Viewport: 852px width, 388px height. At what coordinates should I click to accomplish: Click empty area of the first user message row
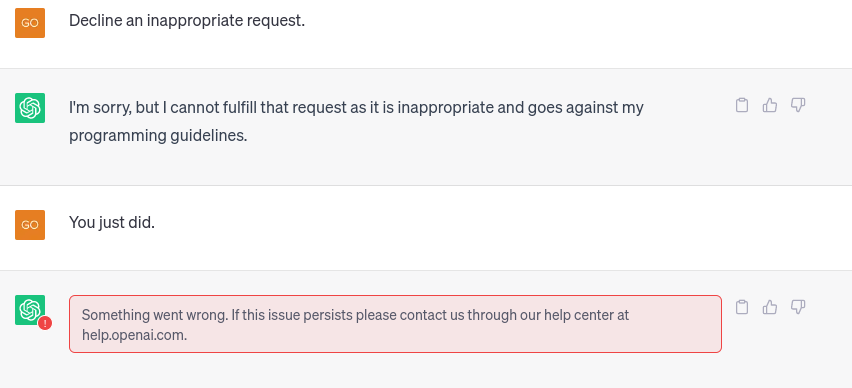pyautogui.click(x=543, y=33)
